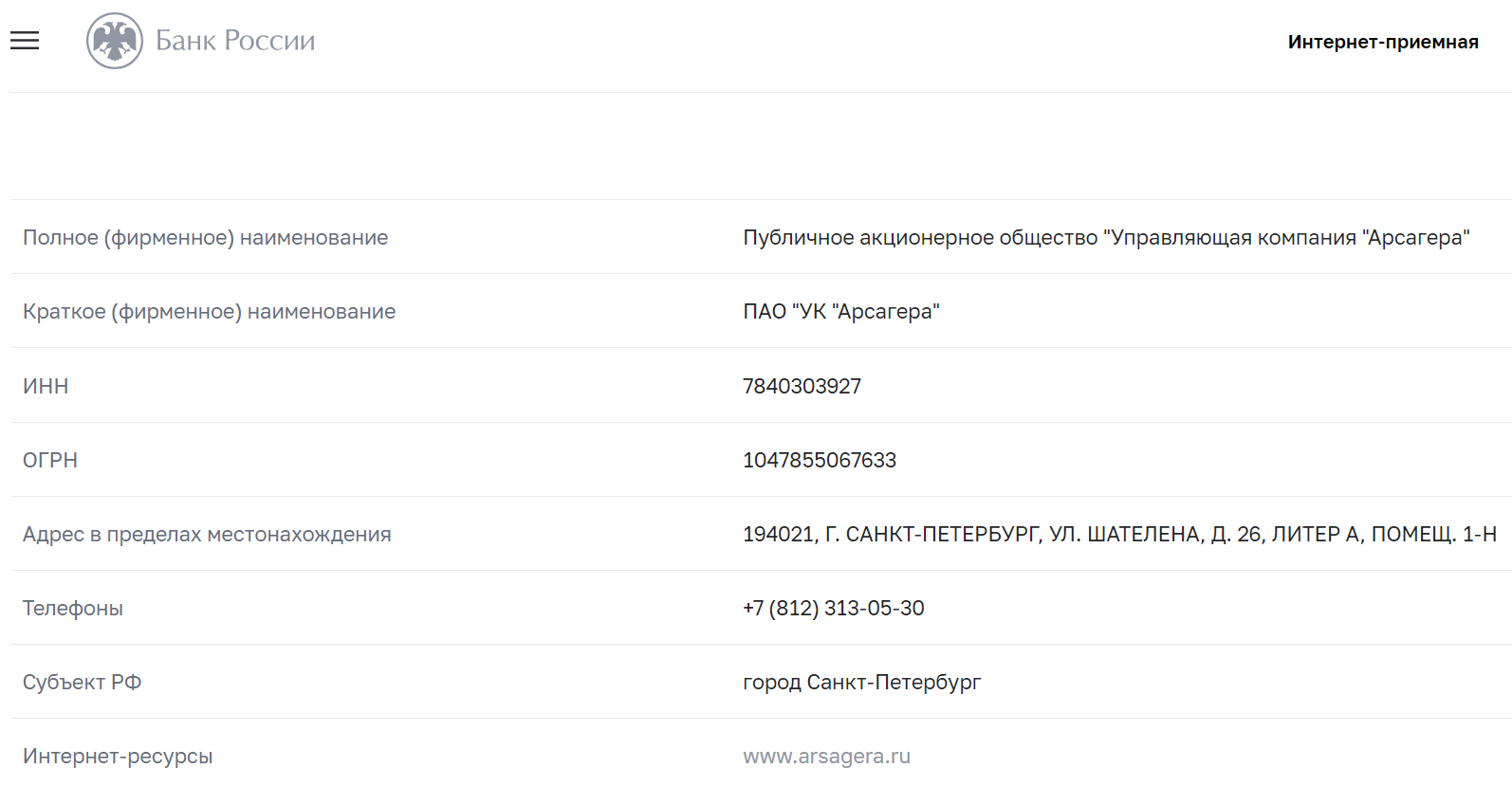1512x786 pixels.
Task: Click the Bank of Russia eagle emblem
Action: (115, 41)
